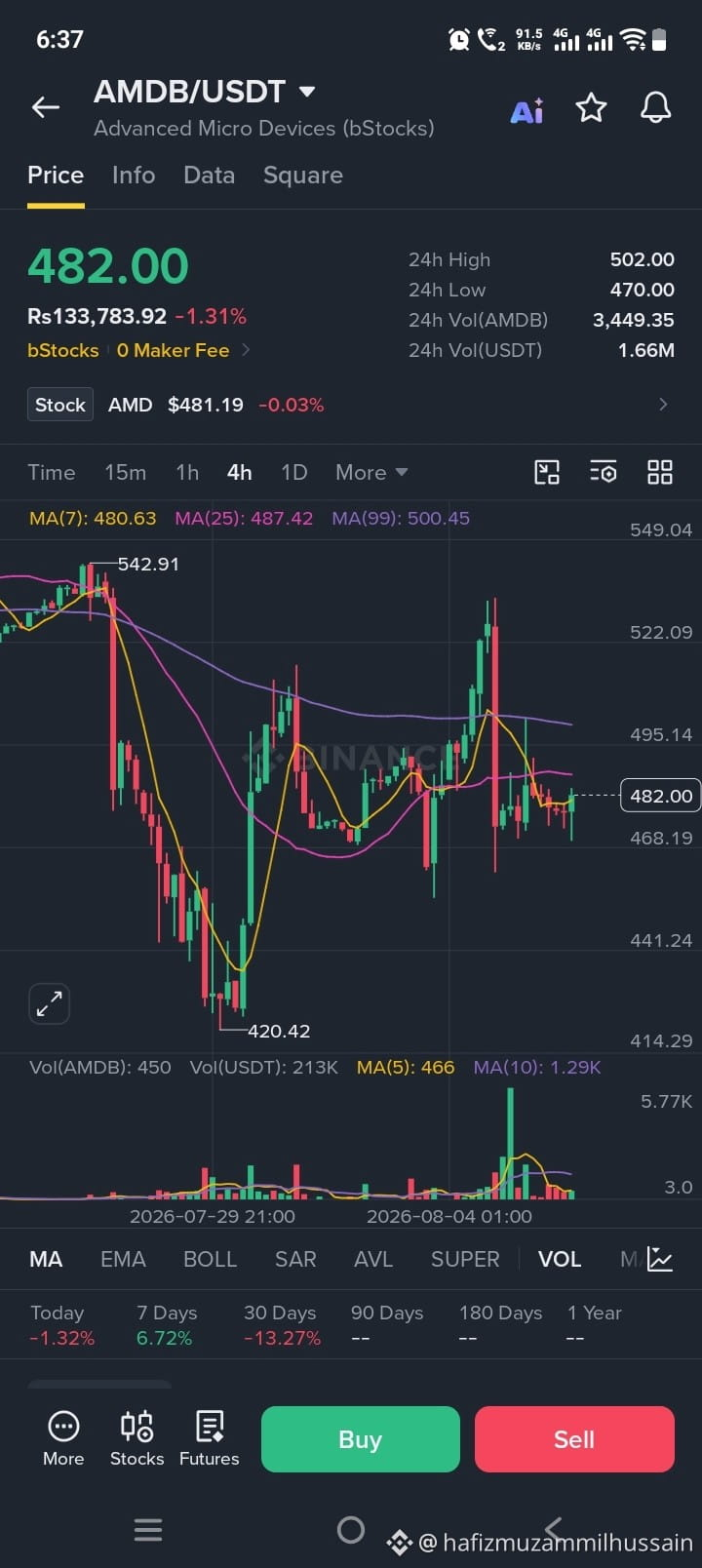Open the grid layout icon
The height and width of the screenshot is (1568, 702).
(x=660, y=473)
